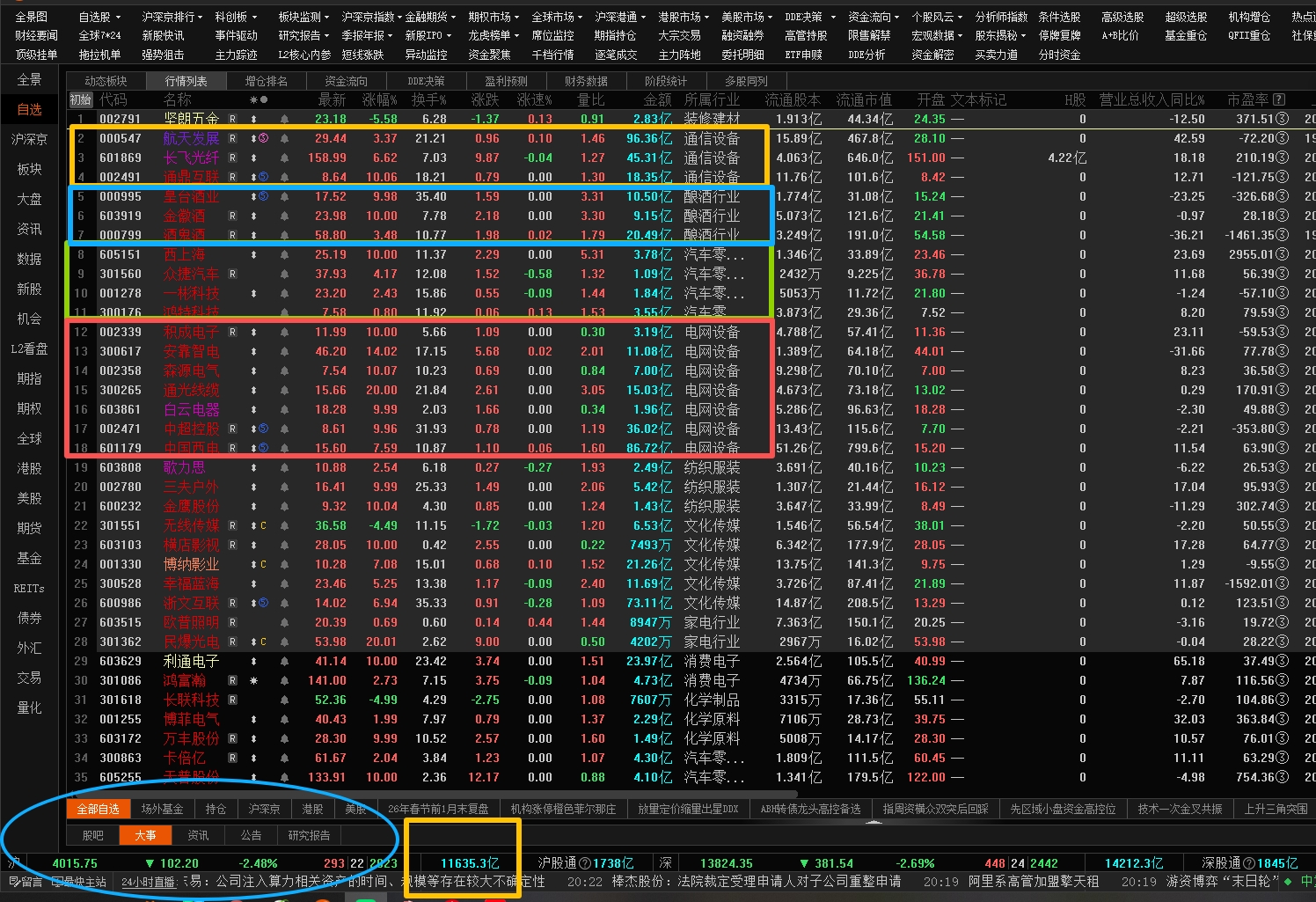Click the orange C tag for 无线传媒

(x=263, y=525)
